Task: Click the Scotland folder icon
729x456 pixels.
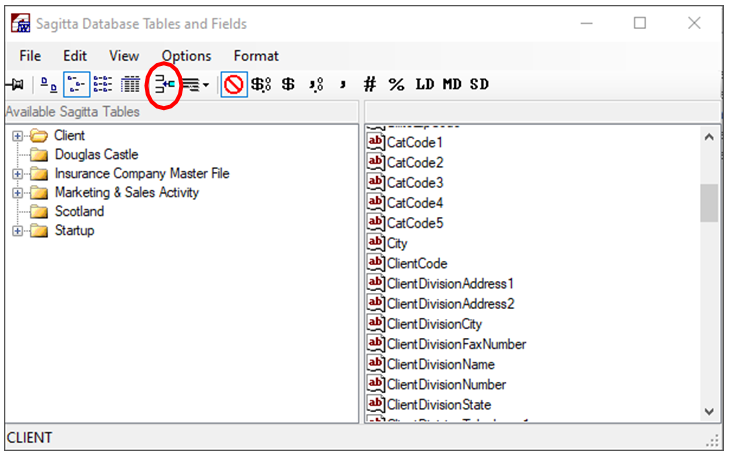Action: click(39, 211)
